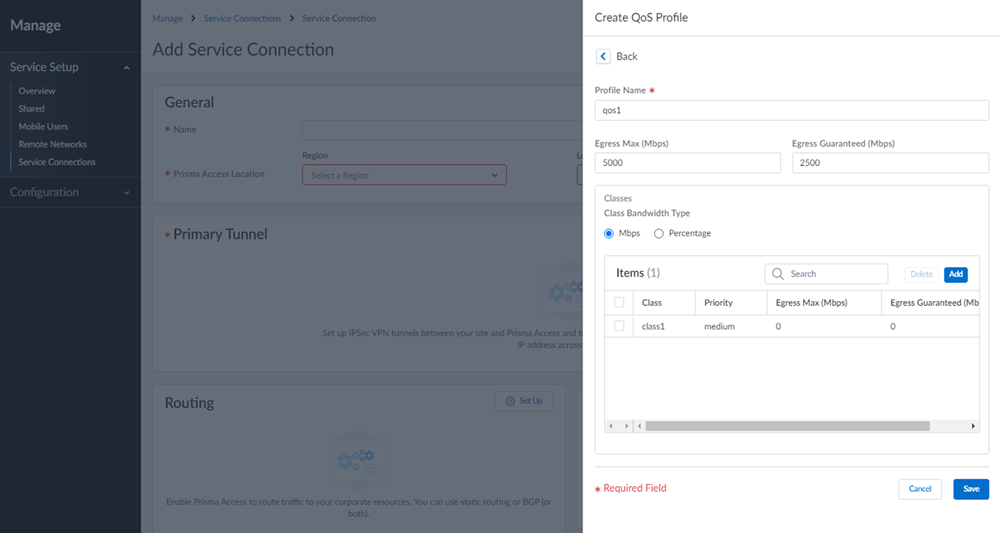Add a new class item
This screenshot has width=1000, height=533.
(955, 274)
